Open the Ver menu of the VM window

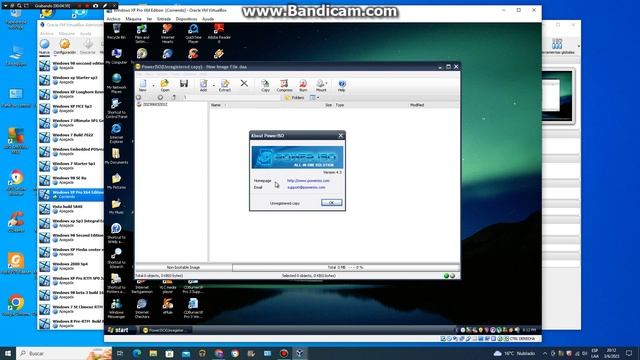coord(149,19)
